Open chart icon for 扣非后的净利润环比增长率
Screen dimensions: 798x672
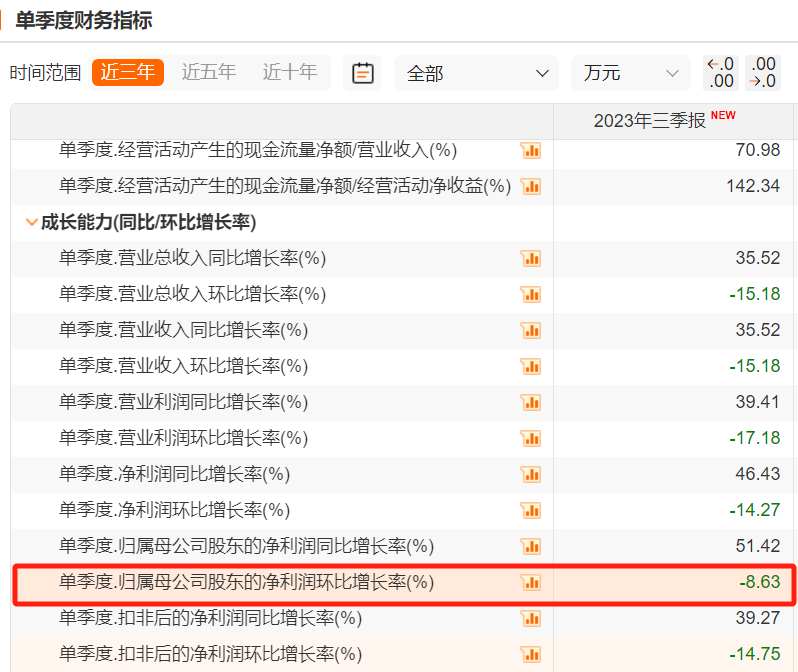[531, 654]
